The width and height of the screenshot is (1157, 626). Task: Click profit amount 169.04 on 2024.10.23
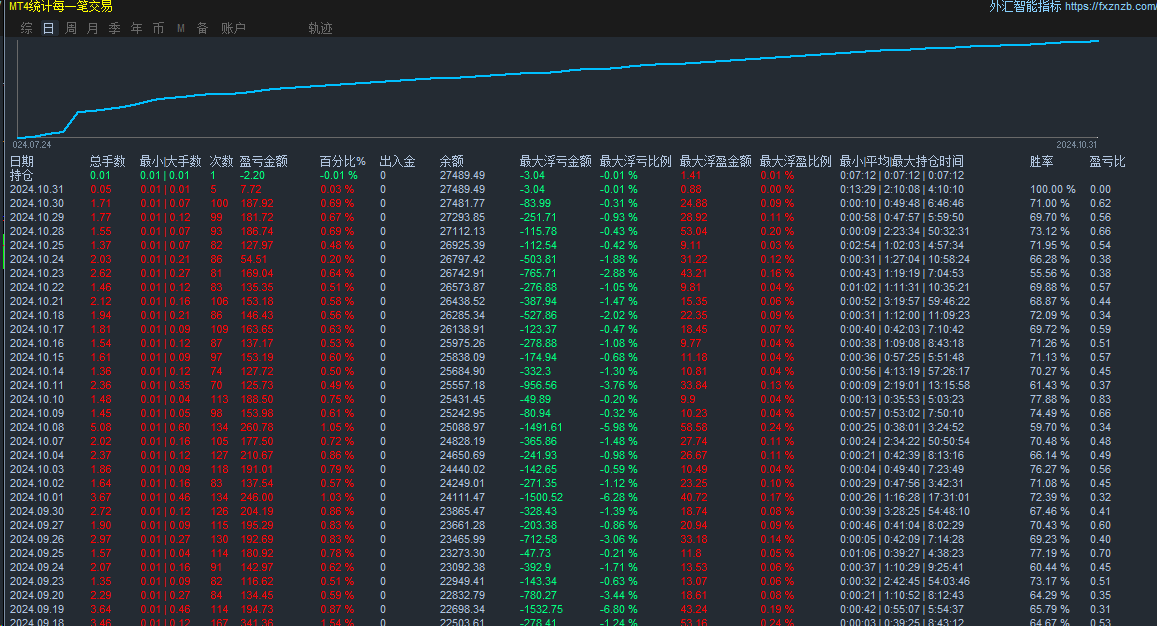point(257,273)
